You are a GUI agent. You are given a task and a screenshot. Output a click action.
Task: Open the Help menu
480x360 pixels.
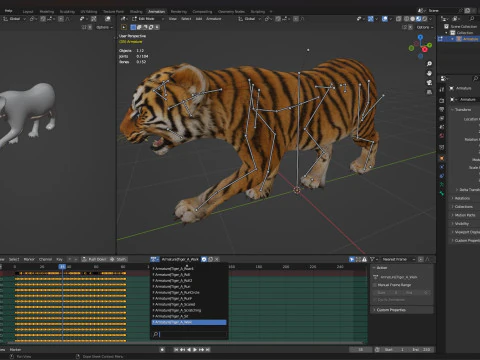9,11
